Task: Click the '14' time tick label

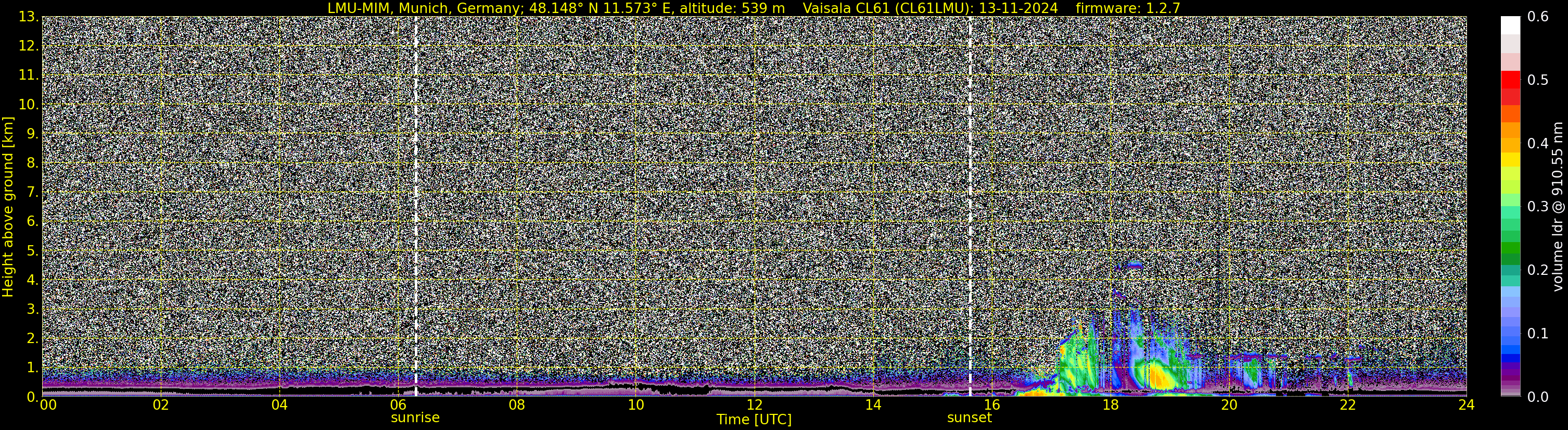Action: [873, 405]
